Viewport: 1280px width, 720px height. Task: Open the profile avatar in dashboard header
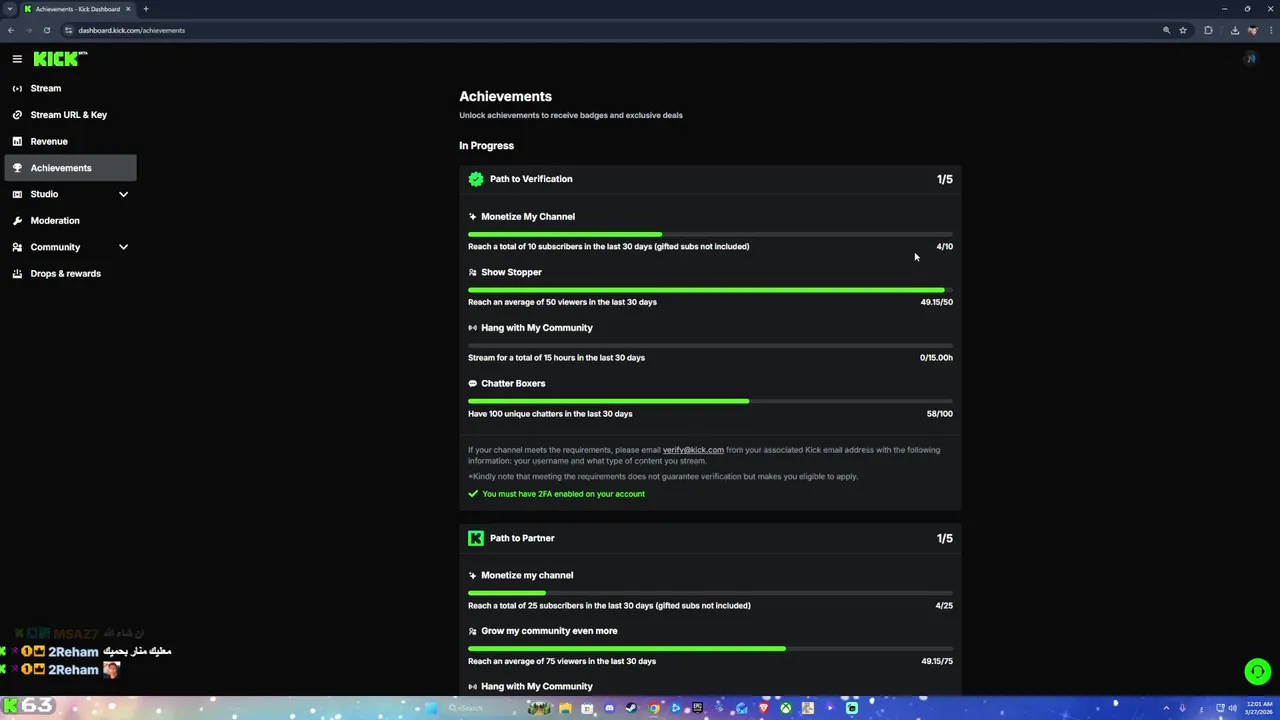pyautogui.click(x=1250, y=59)
